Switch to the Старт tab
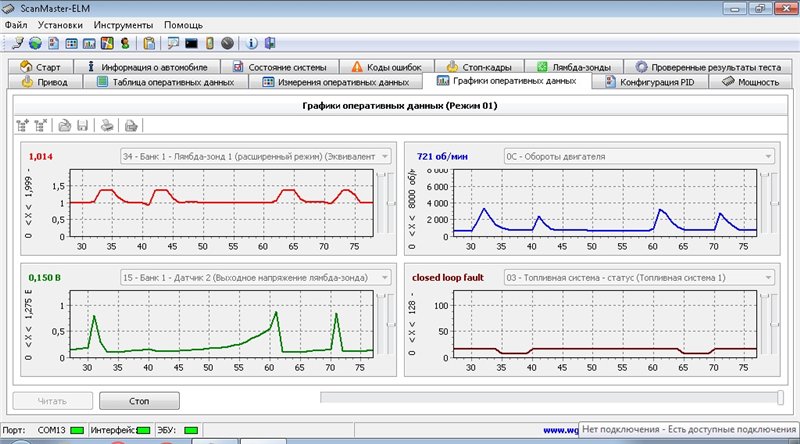The width and height of the screenshot is (800, 444). click(40, 67)
